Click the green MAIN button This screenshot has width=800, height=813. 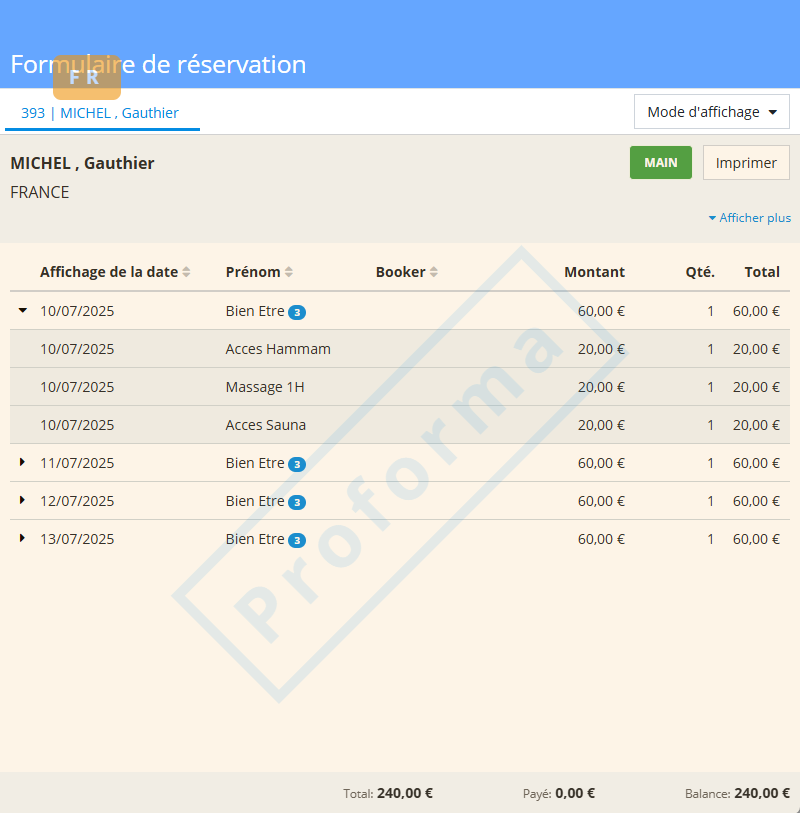point(660,163)
